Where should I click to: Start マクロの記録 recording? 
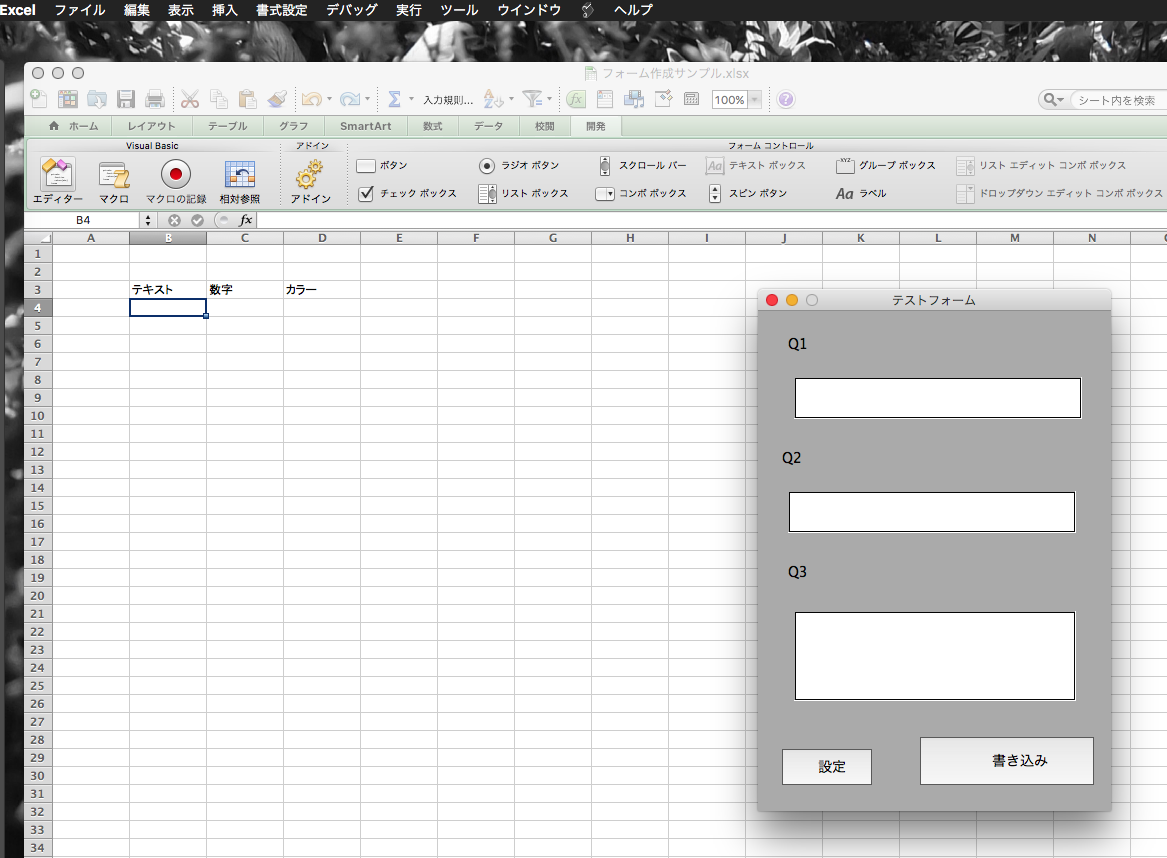(x=176, y=175)
